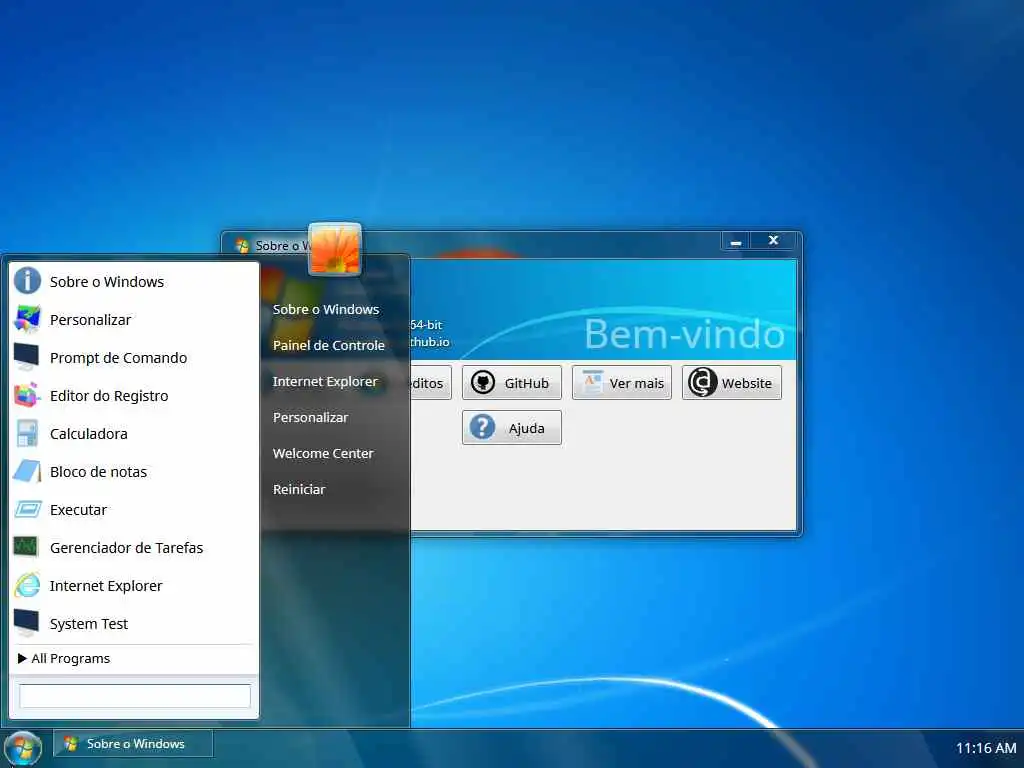The image size is (1024, 768).
Task: Select Sobre o Windows in right dark pane
Action: (325, 309)
